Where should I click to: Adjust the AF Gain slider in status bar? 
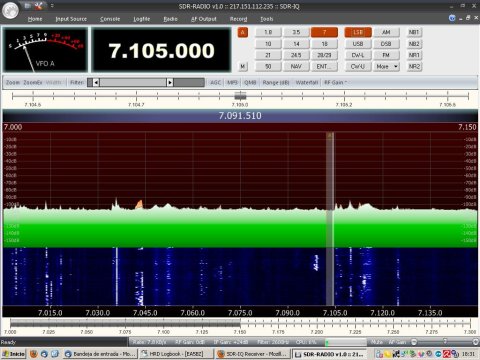(445, 342)
